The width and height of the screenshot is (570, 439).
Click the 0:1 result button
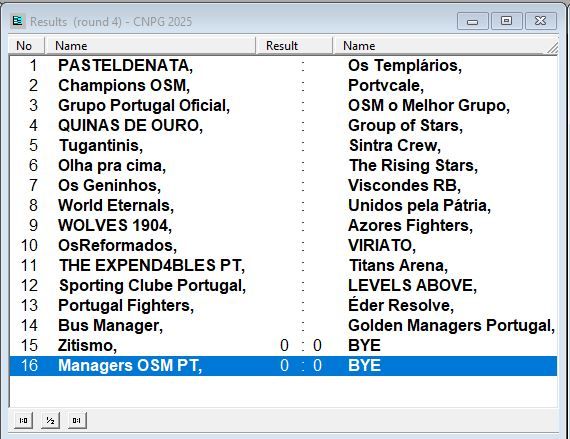[77, 420]
